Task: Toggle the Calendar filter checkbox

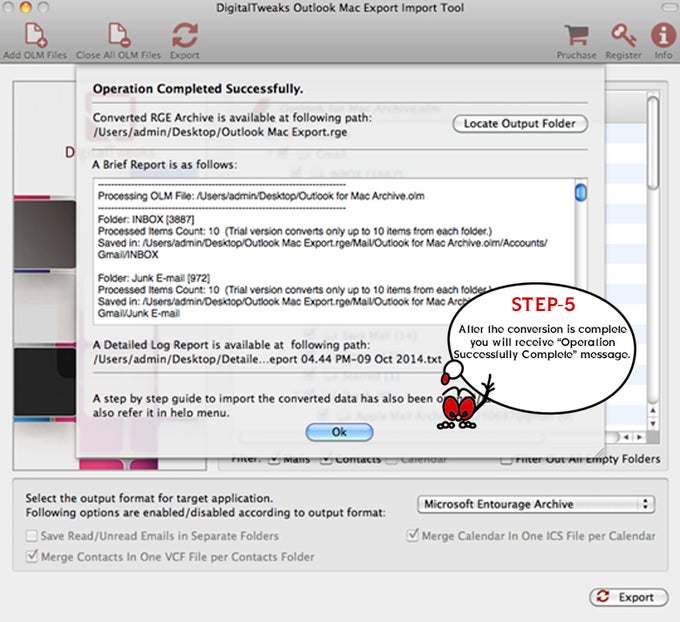Action: point(391,460)
